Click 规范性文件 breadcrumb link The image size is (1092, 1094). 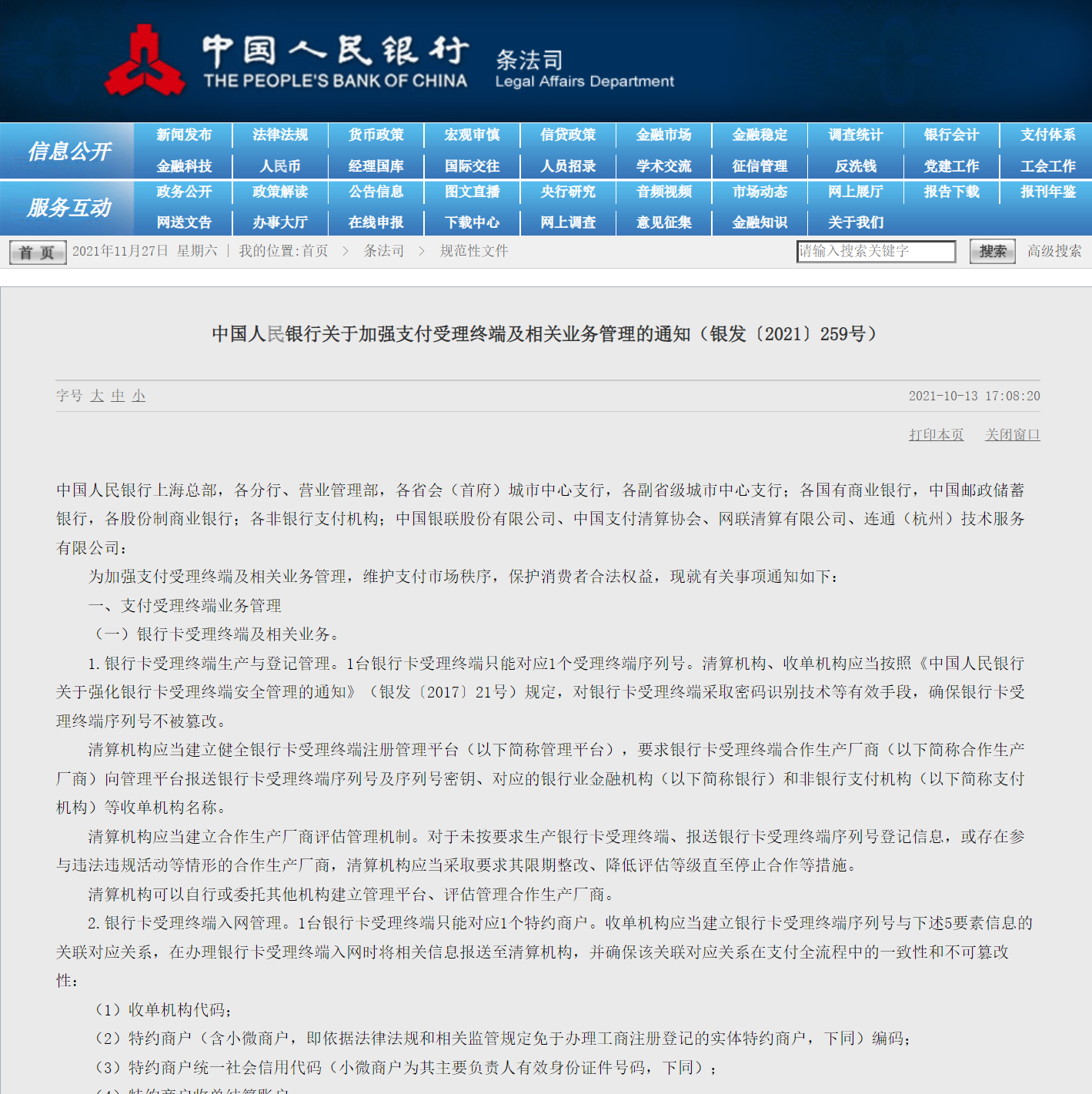point(474,251)
